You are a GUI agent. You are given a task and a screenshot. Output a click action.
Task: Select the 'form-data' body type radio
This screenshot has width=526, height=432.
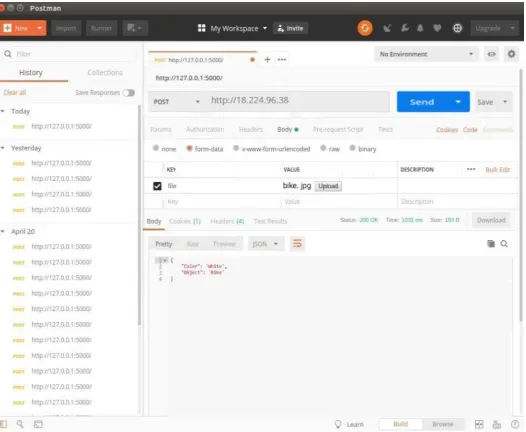[189, 148]
